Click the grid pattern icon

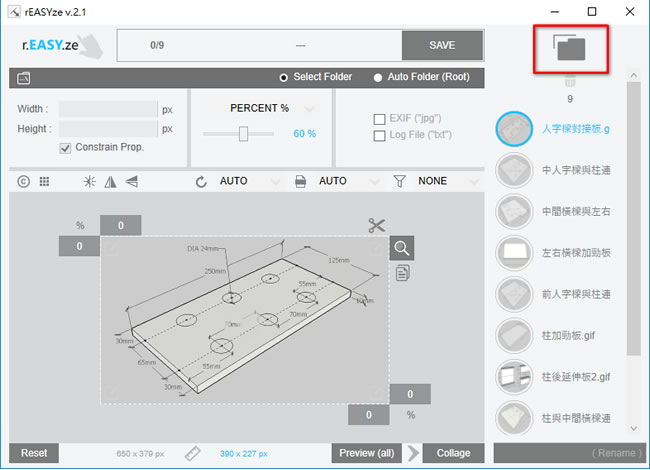pos(44,182)
